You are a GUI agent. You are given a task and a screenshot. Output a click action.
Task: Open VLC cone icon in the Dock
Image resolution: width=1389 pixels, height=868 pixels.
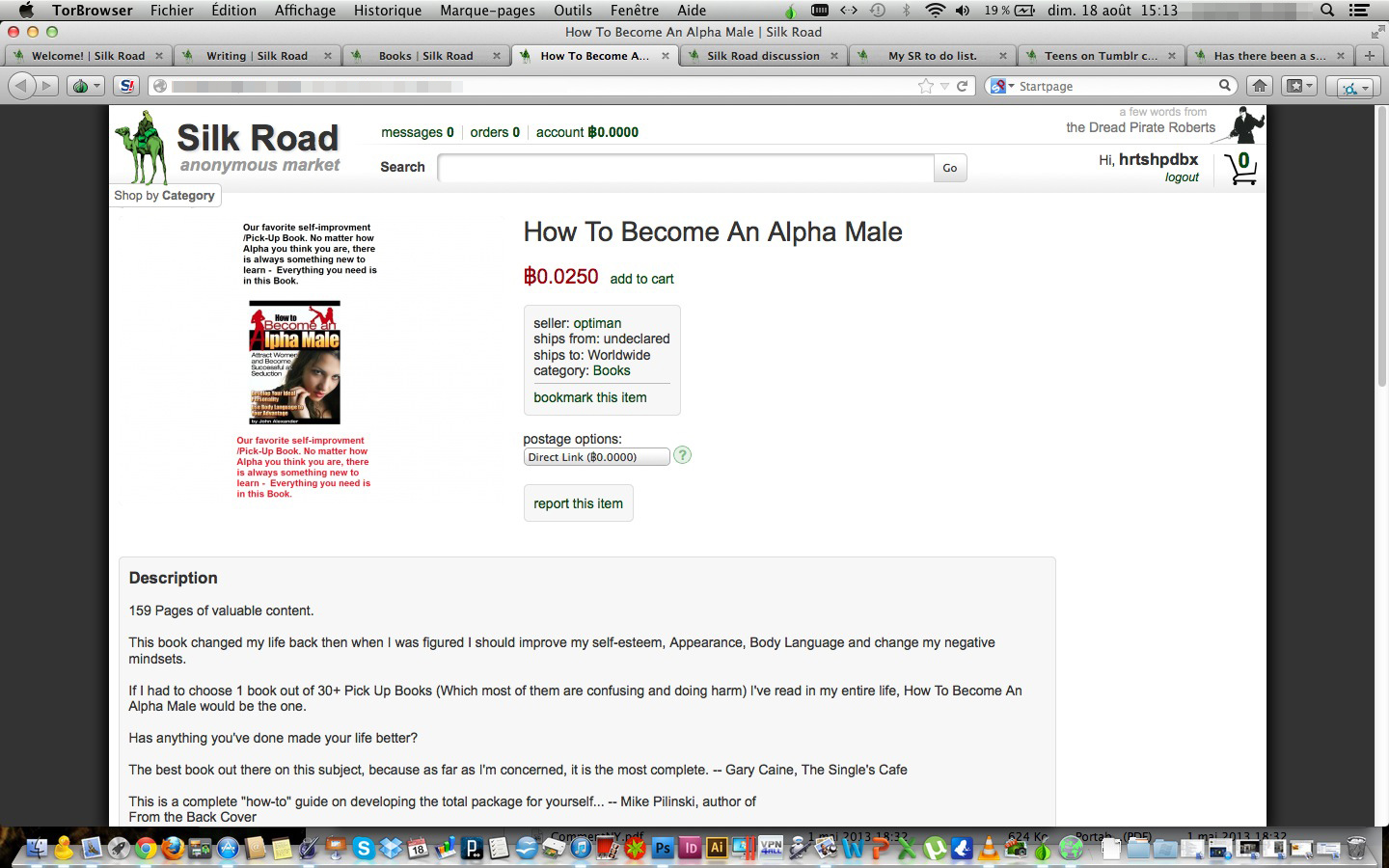point(989,848)
